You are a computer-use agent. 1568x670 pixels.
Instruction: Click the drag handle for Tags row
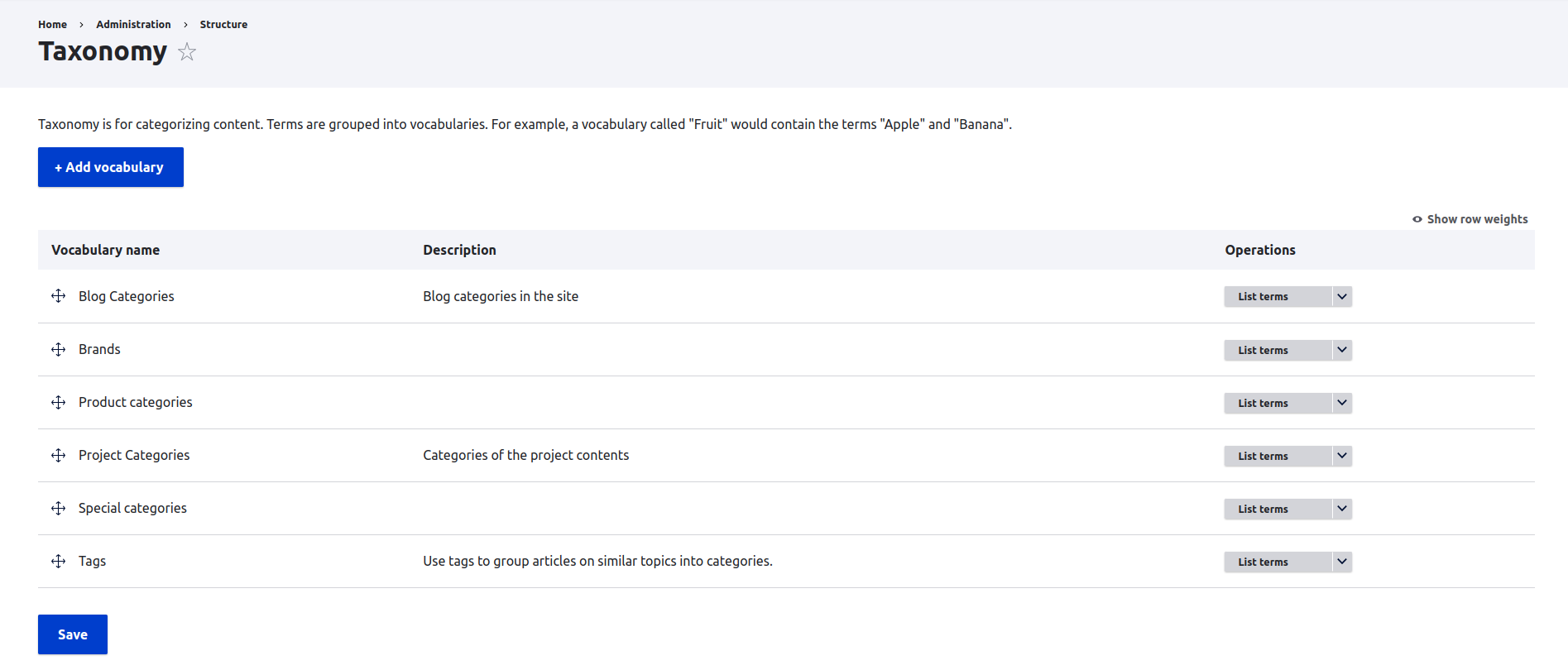coord(59,561)
